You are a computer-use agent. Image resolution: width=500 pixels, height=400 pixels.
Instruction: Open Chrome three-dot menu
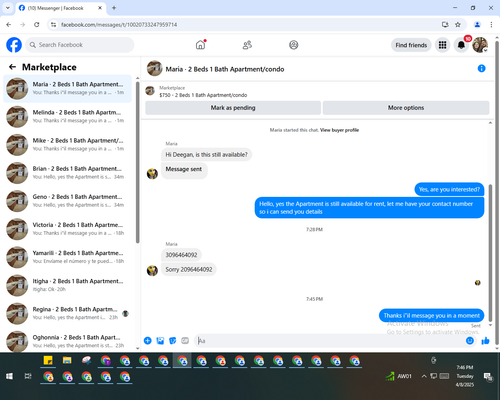491,25
